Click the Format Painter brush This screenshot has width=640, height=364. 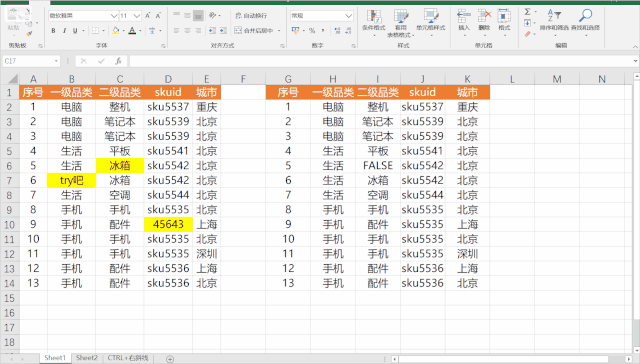[29, 34]
